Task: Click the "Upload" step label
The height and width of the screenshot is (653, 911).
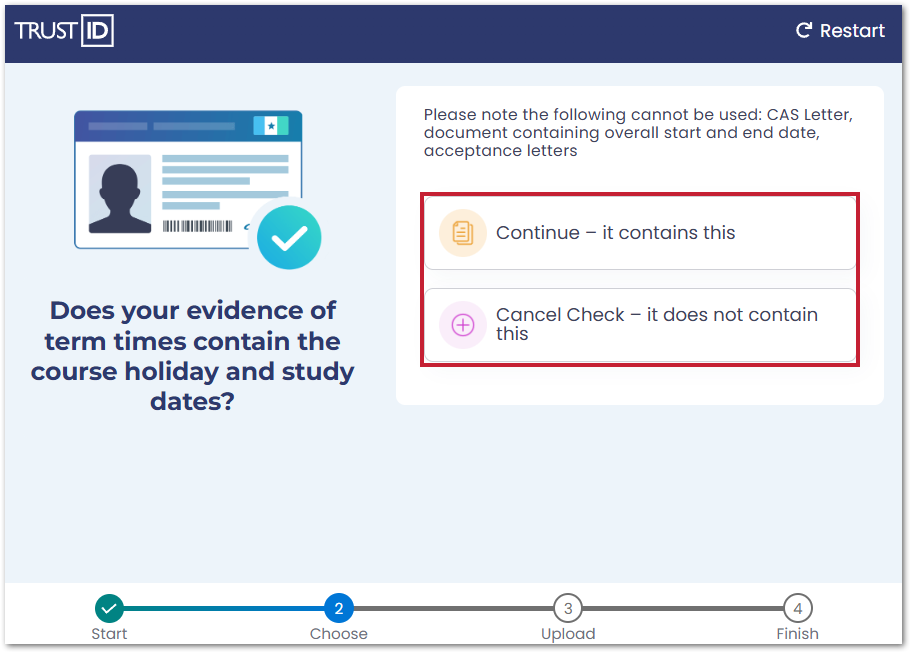Action: point(568,634)
